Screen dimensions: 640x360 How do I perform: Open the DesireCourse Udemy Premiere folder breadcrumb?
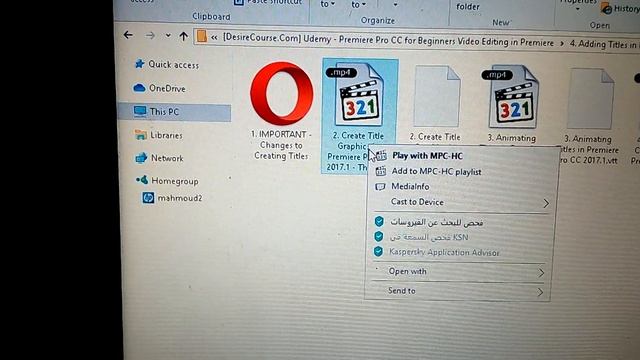click(x=388, y=40)
